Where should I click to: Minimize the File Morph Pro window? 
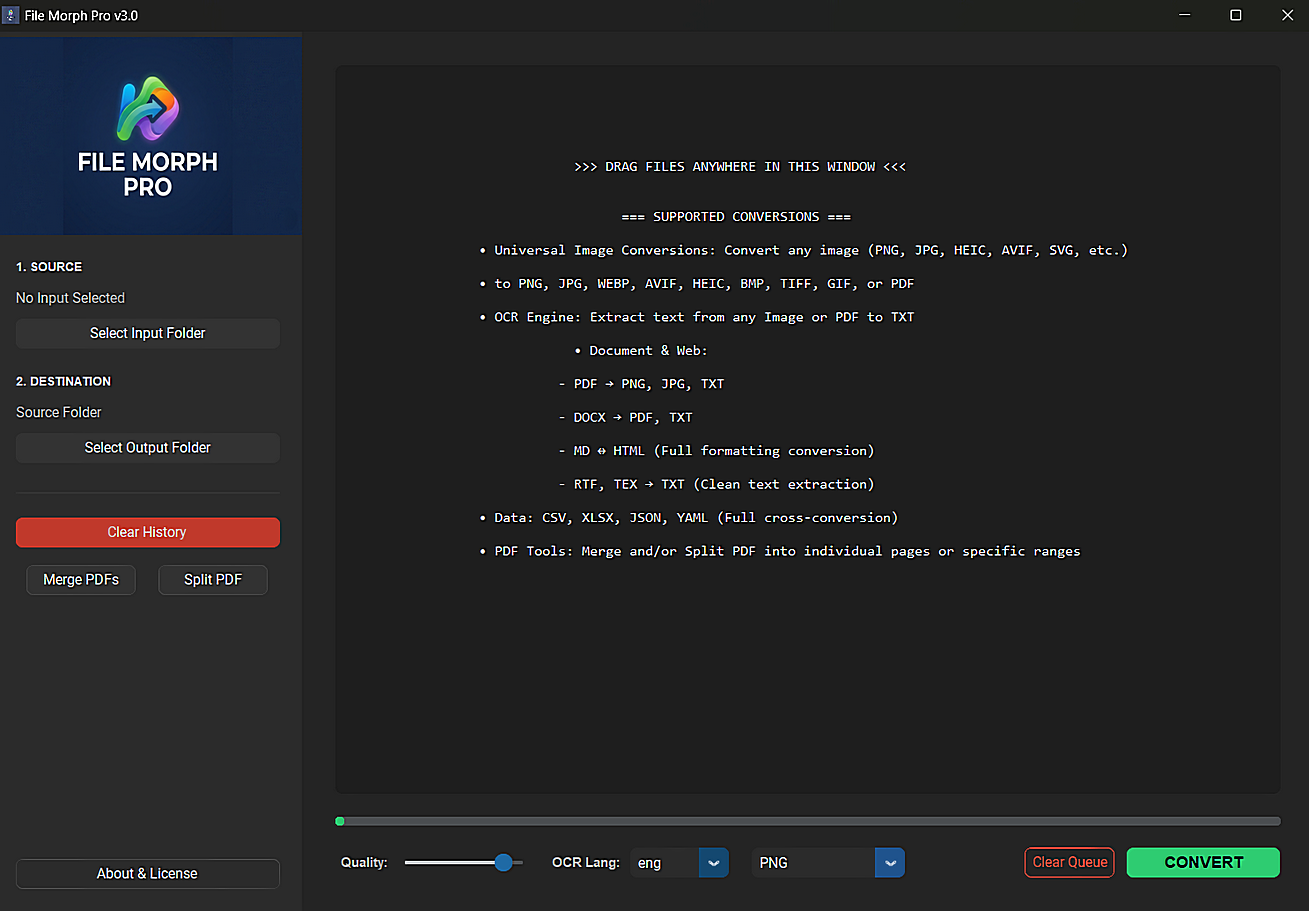pos(1185,15)
